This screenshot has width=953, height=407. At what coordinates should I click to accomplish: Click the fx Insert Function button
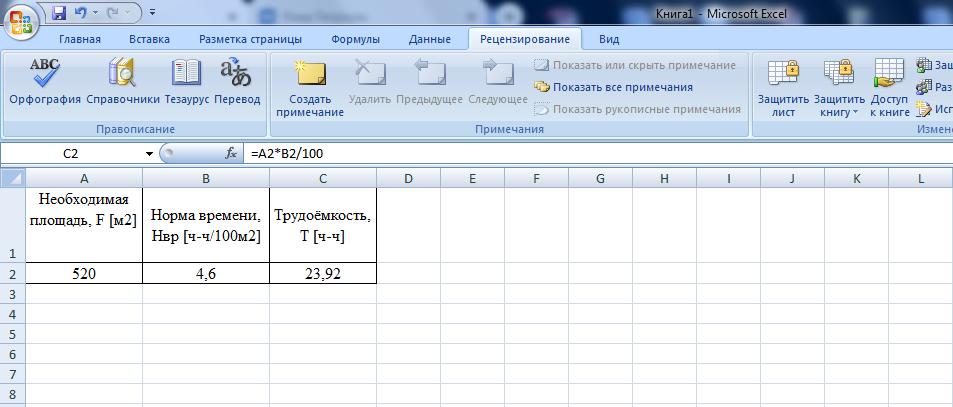(231, 154)
